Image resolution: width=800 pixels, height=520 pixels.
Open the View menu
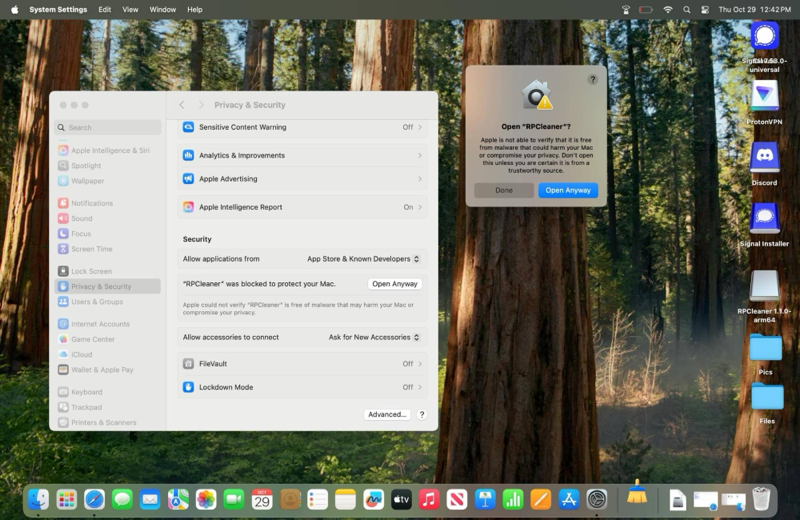[130, 9]
